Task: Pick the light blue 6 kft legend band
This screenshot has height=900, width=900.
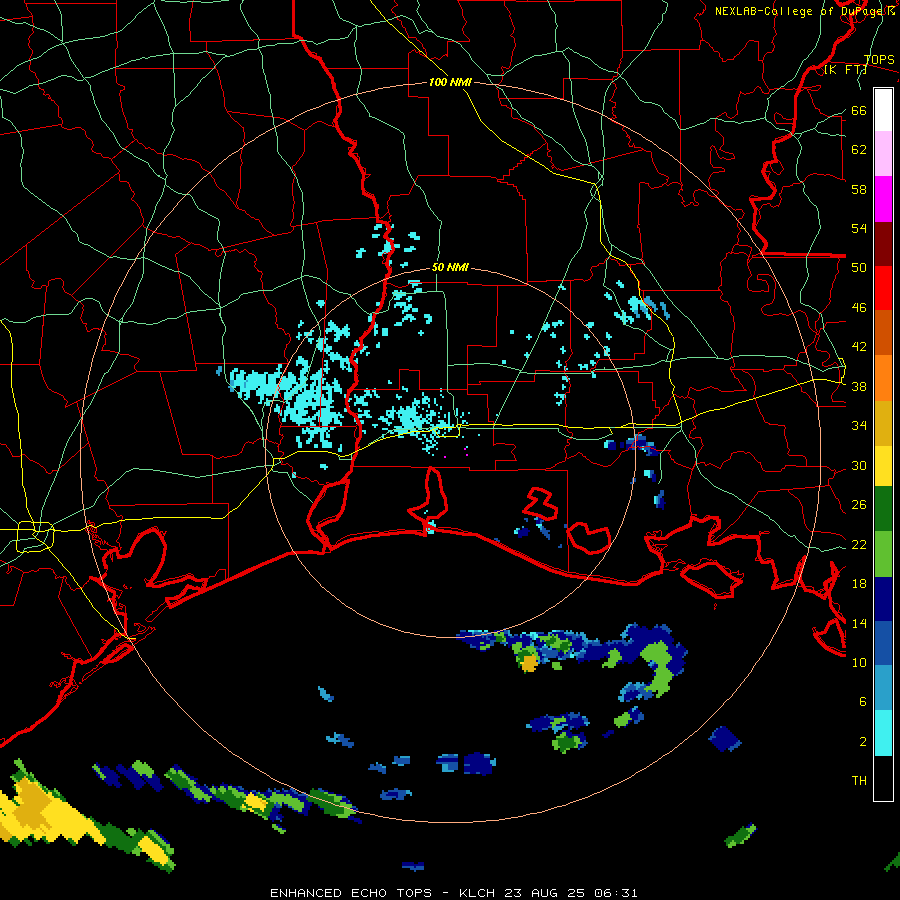Action: click(x=883, y=688)
